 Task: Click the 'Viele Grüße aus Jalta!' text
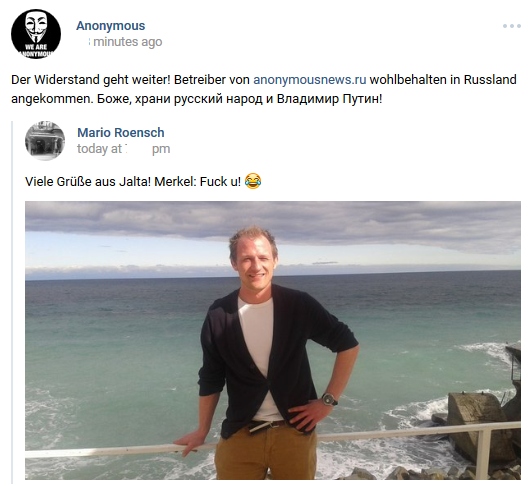(x=88, y=182)
